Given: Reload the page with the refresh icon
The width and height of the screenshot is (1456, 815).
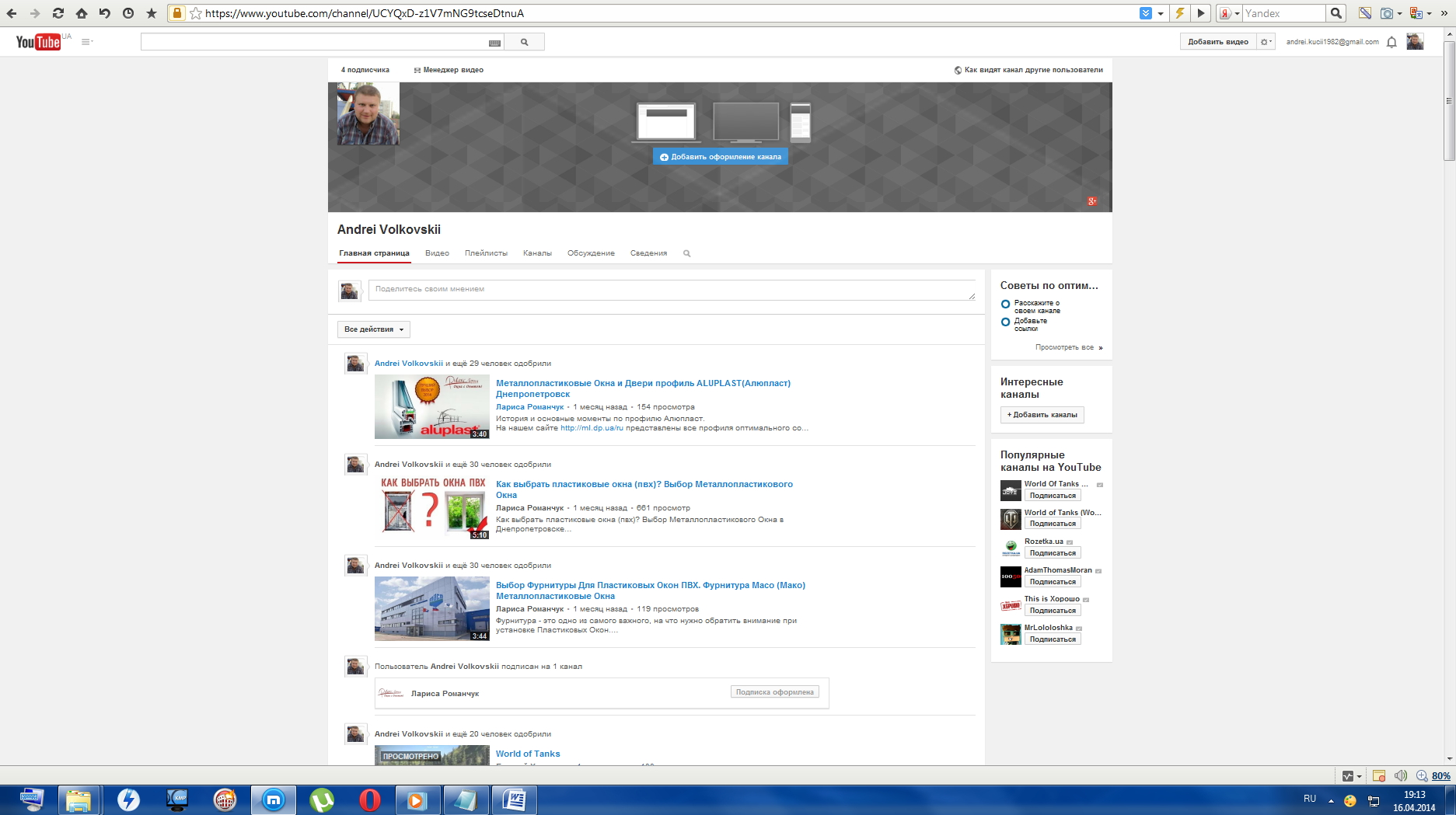Looking at the screenshot, I should (58, 13).
